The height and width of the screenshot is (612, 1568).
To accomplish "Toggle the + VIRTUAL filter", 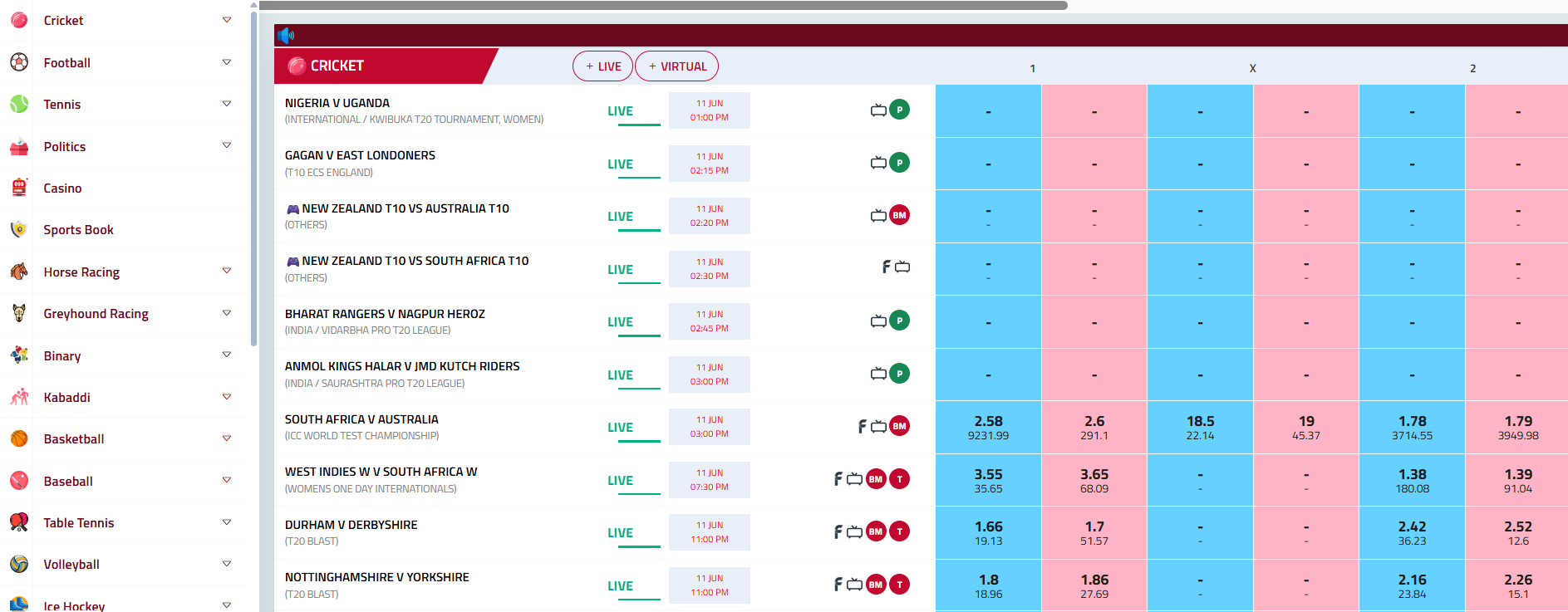I will click(676, 66).
